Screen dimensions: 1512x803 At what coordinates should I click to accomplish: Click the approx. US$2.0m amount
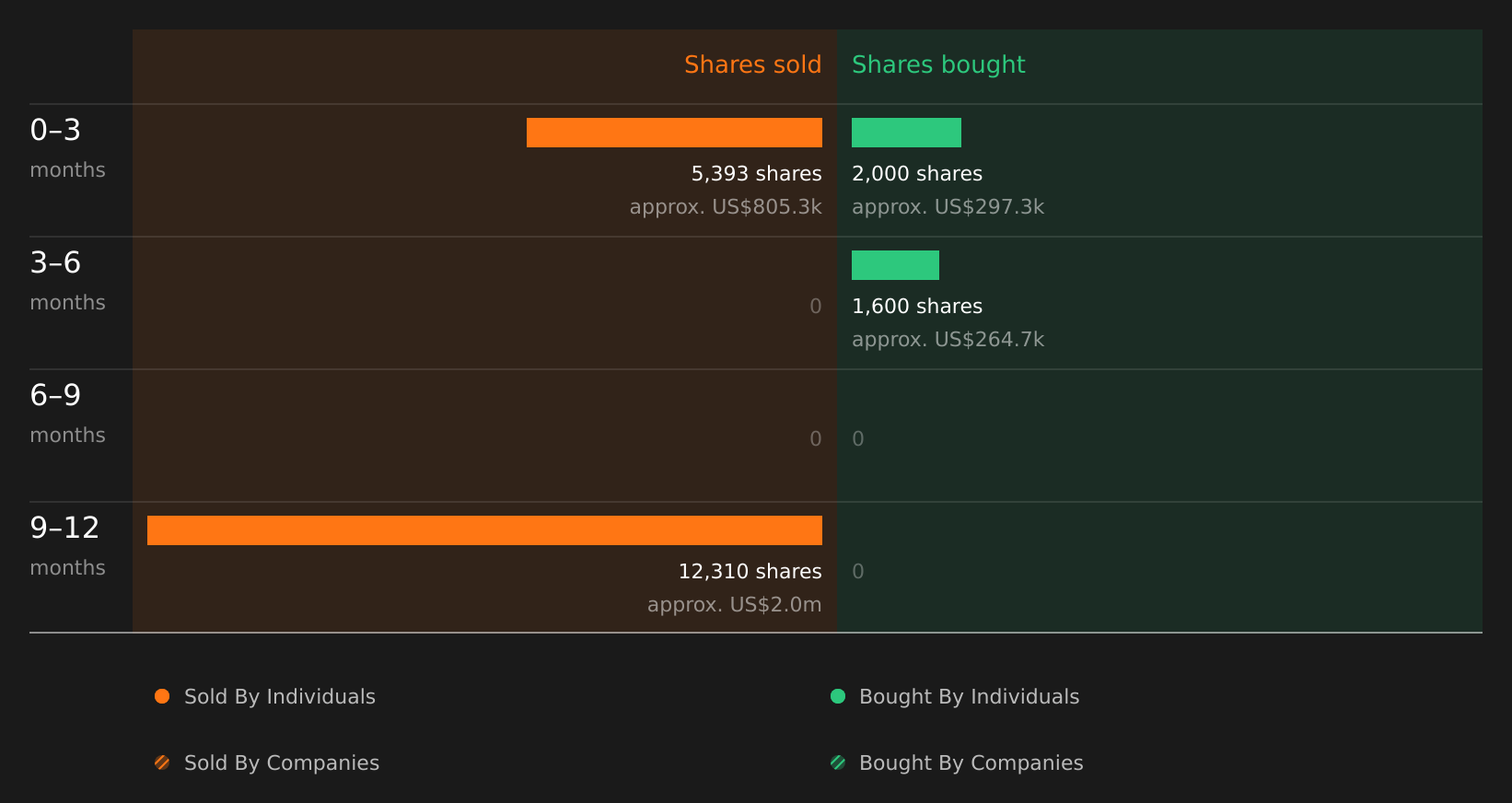734,605
